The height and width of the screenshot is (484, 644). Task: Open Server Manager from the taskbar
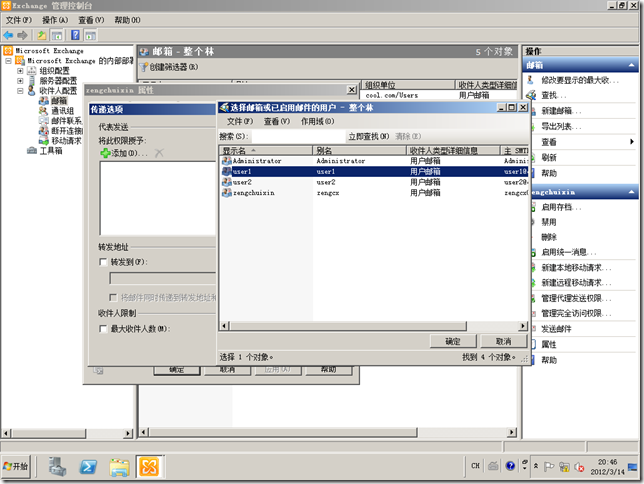tap(57, 466)
